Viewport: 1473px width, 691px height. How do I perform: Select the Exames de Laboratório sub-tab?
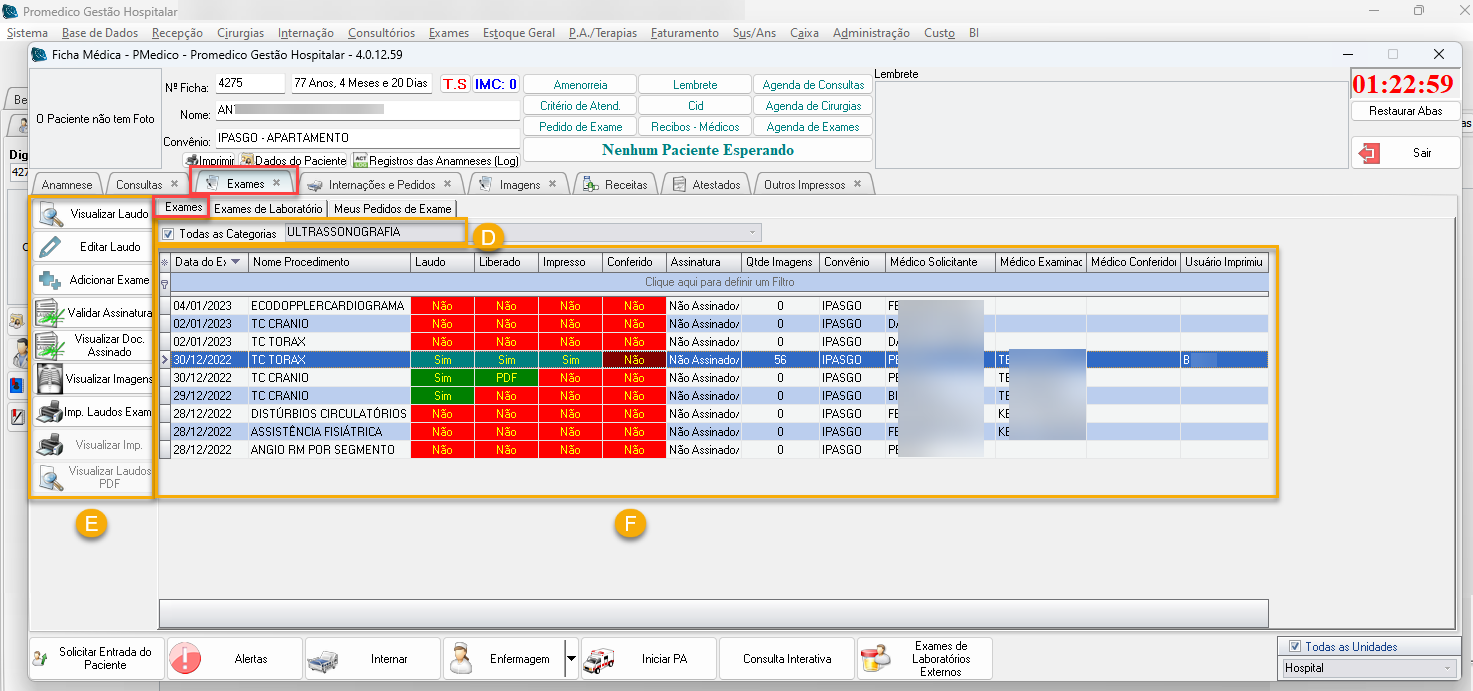268,208
